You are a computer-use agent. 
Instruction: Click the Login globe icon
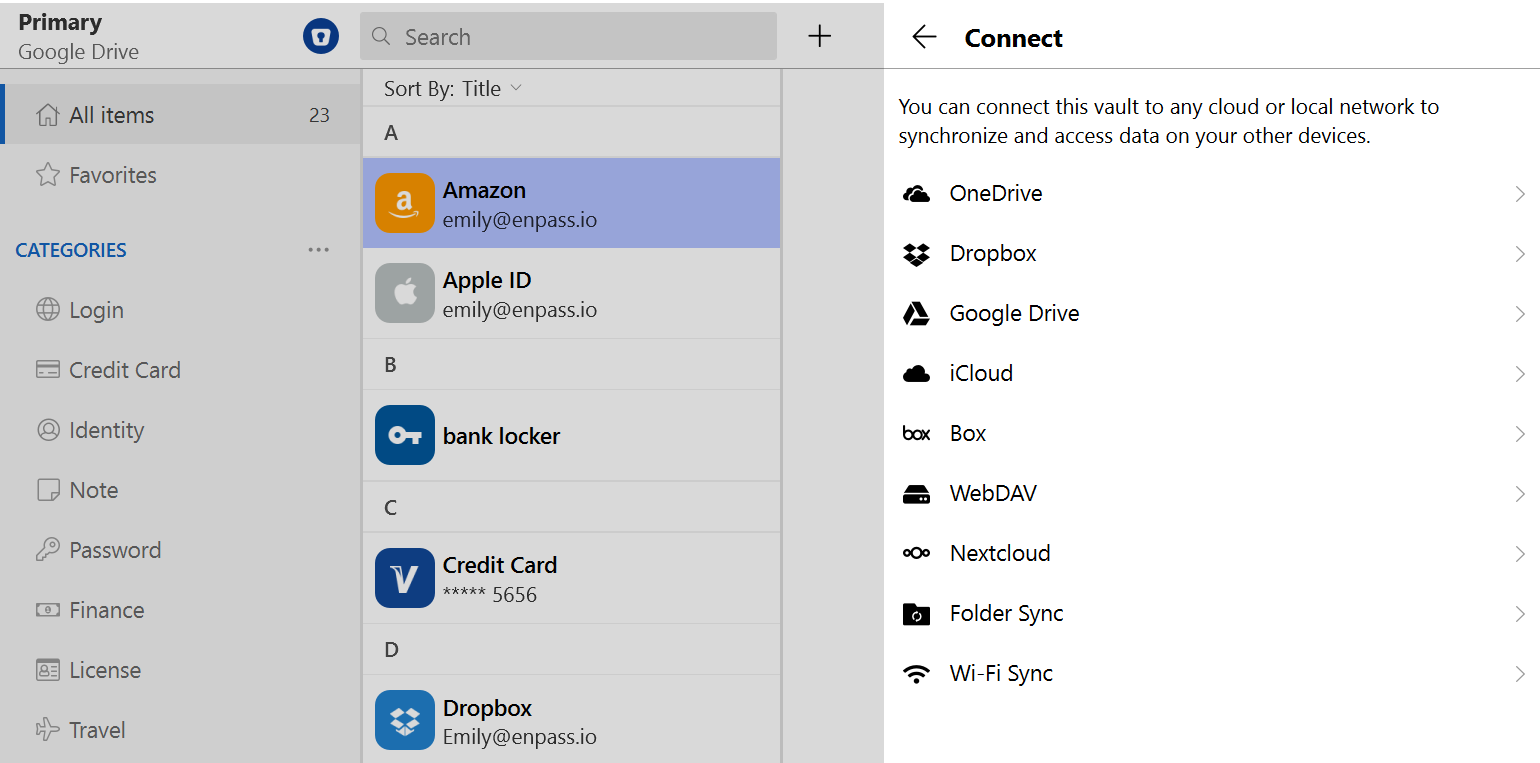(x=47, y=310)
